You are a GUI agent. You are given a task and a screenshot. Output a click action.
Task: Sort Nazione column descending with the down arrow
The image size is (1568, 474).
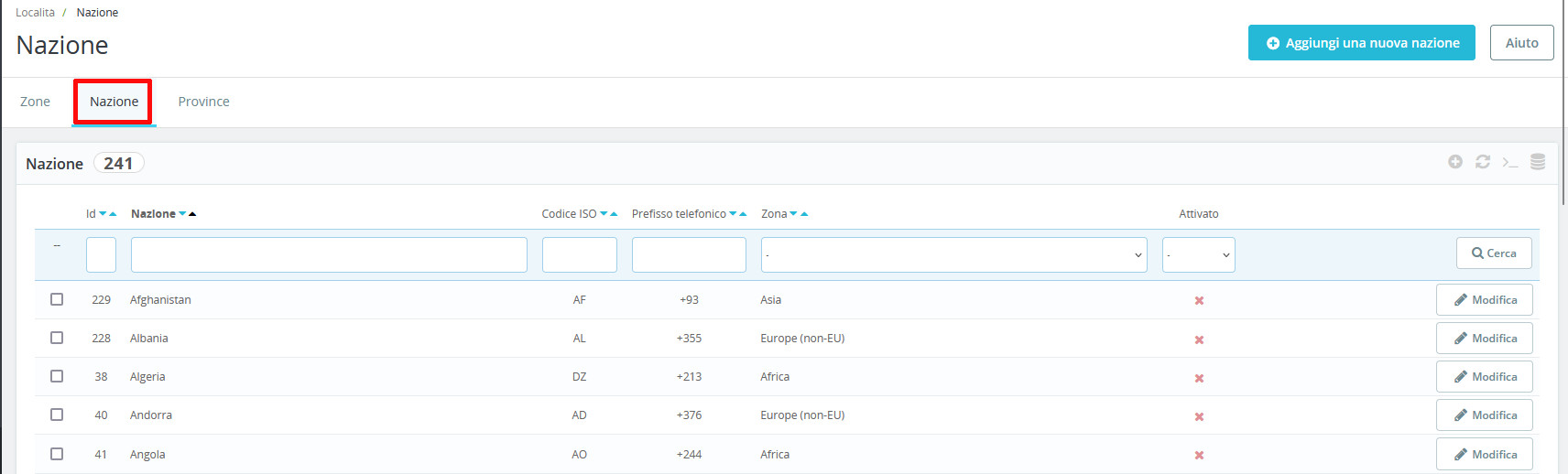[182, 214]
